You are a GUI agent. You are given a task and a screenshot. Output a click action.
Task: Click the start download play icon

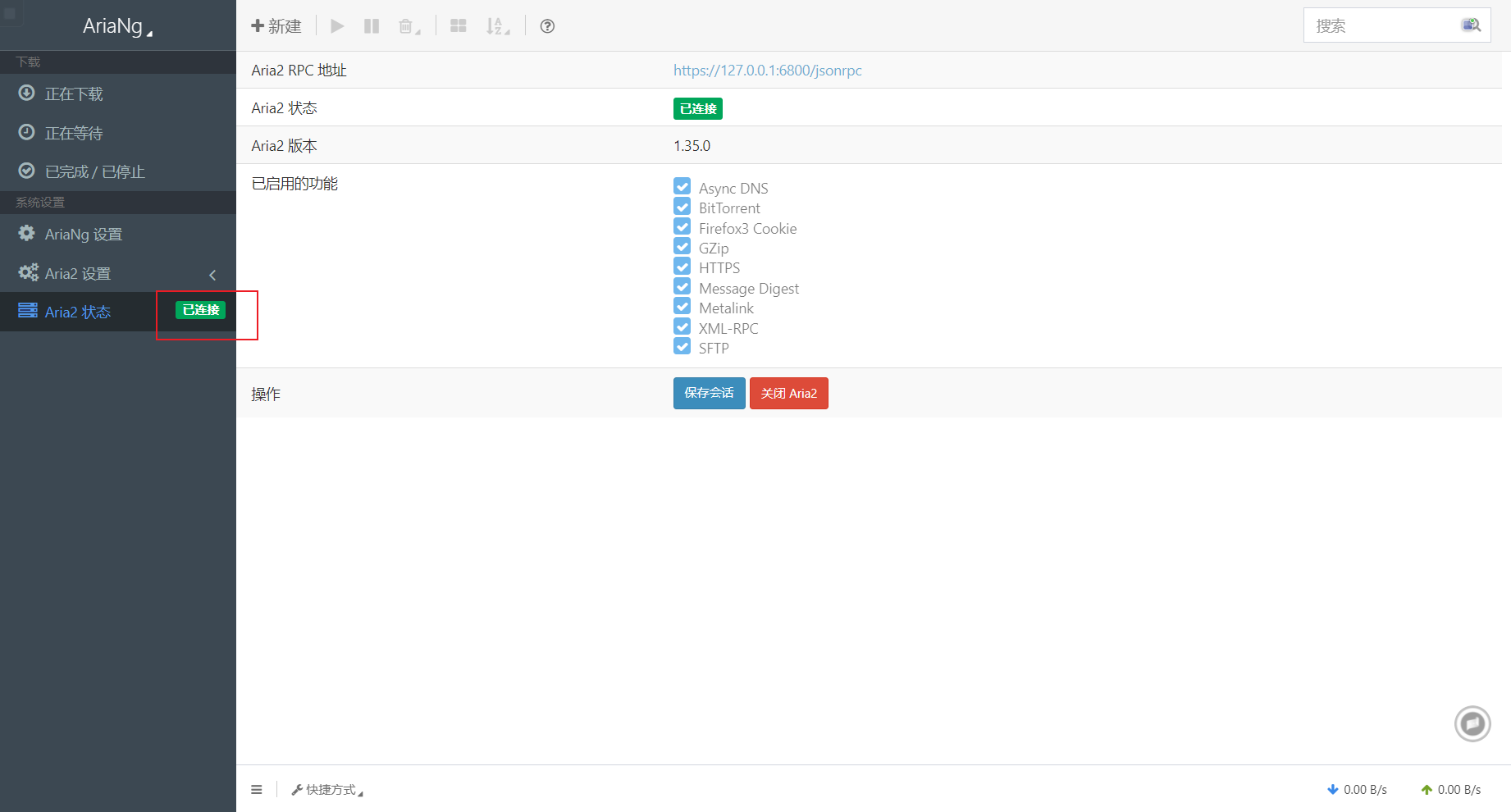[x=337, y=26]
